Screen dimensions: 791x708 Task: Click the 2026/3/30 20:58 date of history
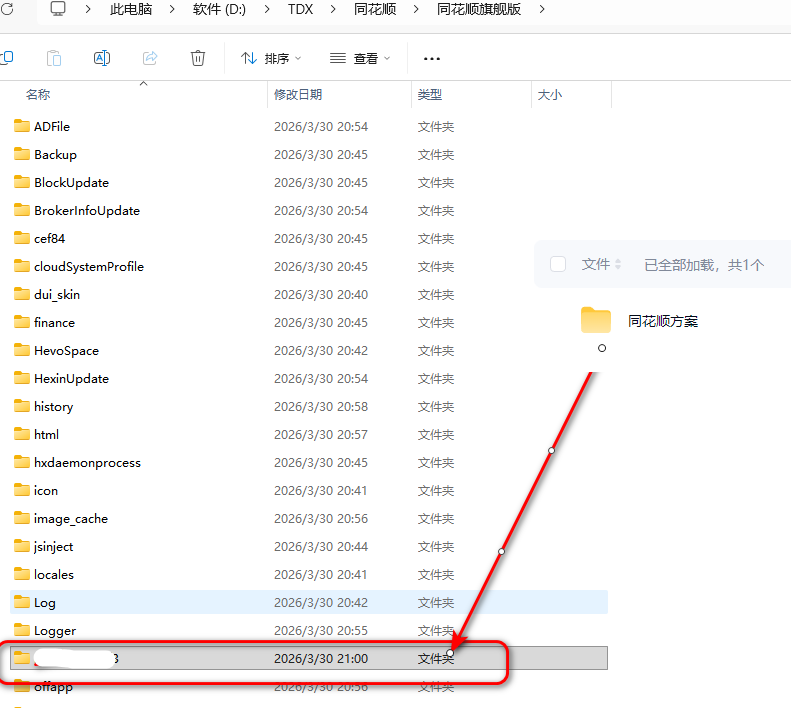pyautogui.click(x=321, y=407)
